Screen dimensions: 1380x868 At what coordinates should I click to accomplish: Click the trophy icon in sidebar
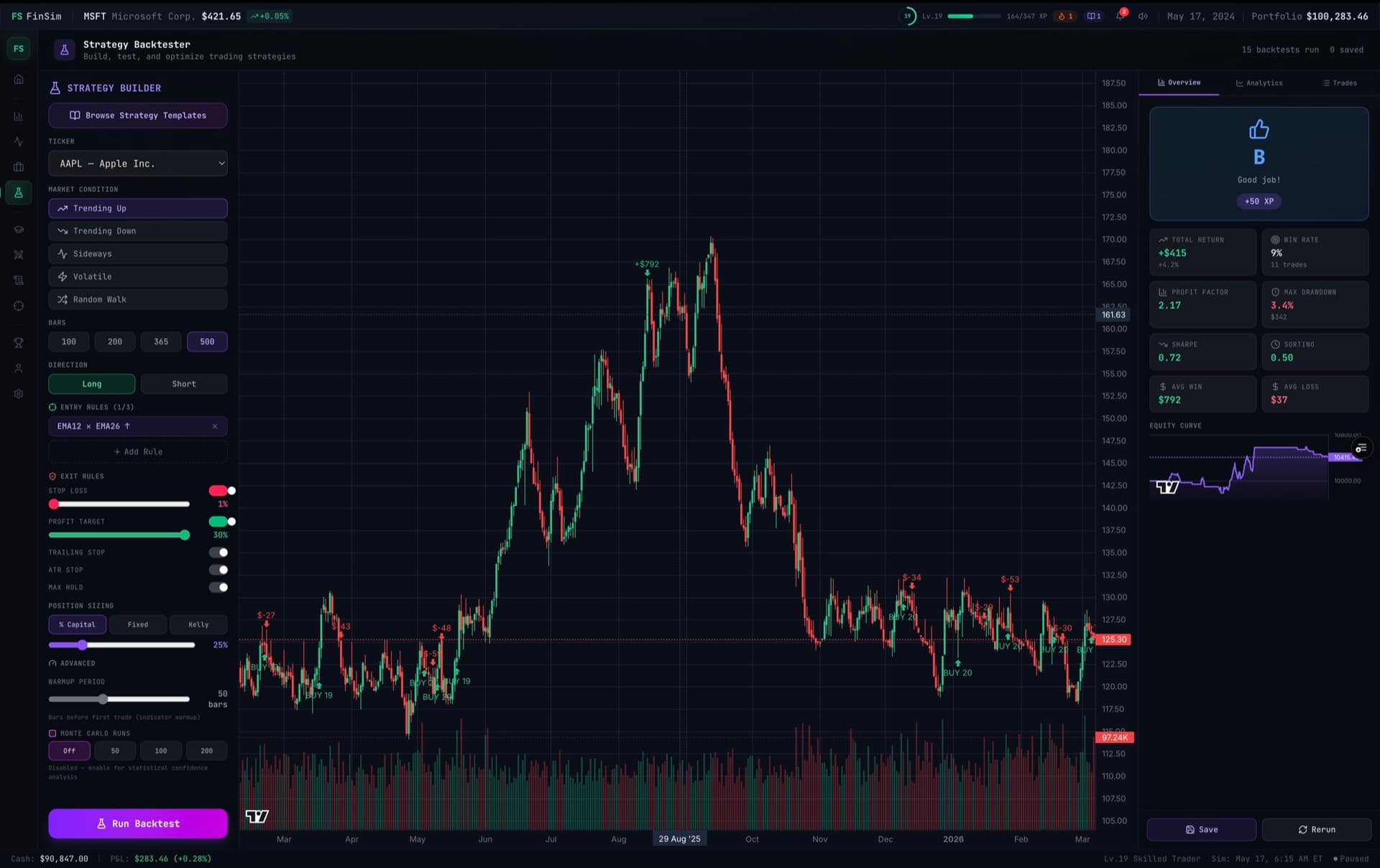19,343
